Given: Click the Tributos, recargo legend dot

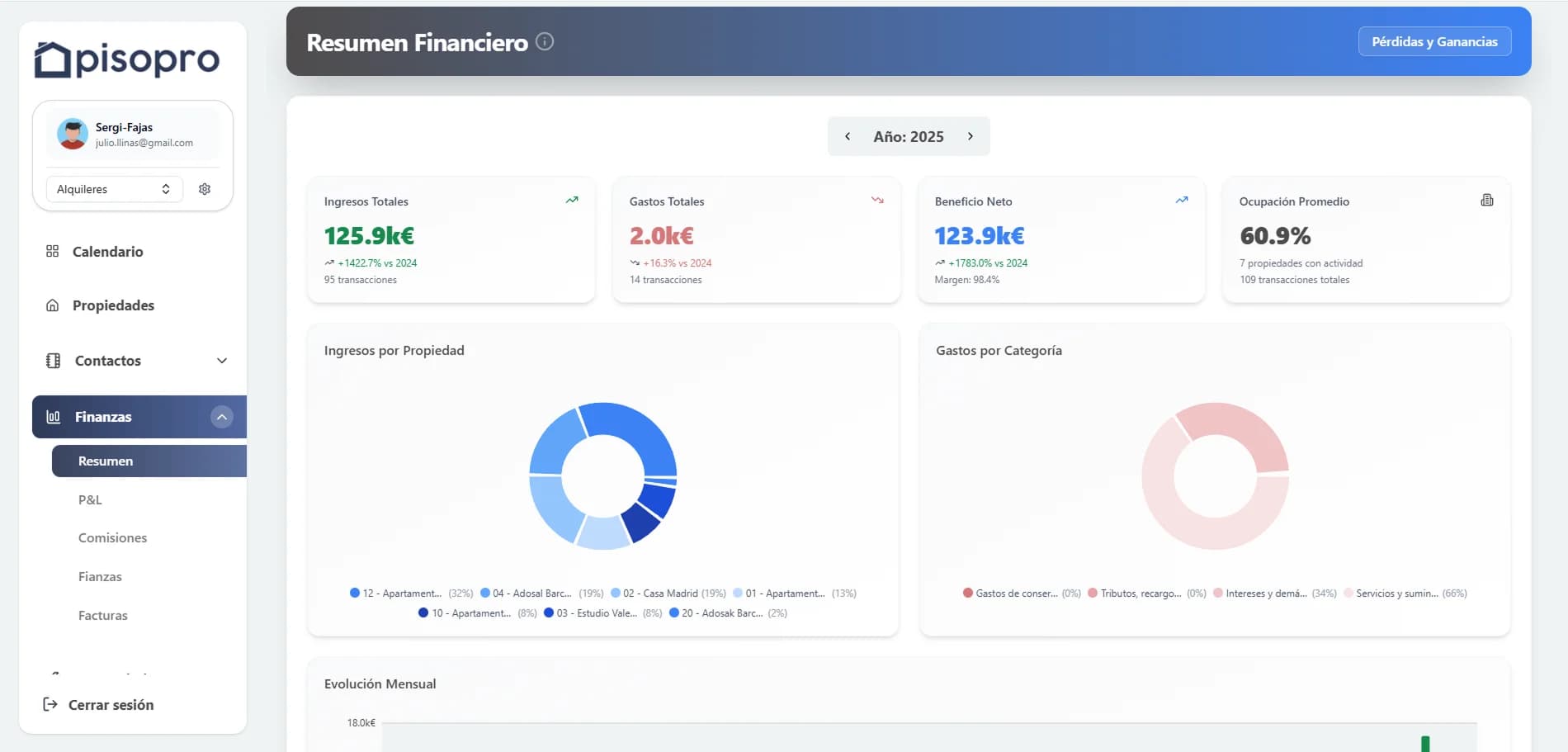Looking at the screenshot, I should click(1093, 593).
